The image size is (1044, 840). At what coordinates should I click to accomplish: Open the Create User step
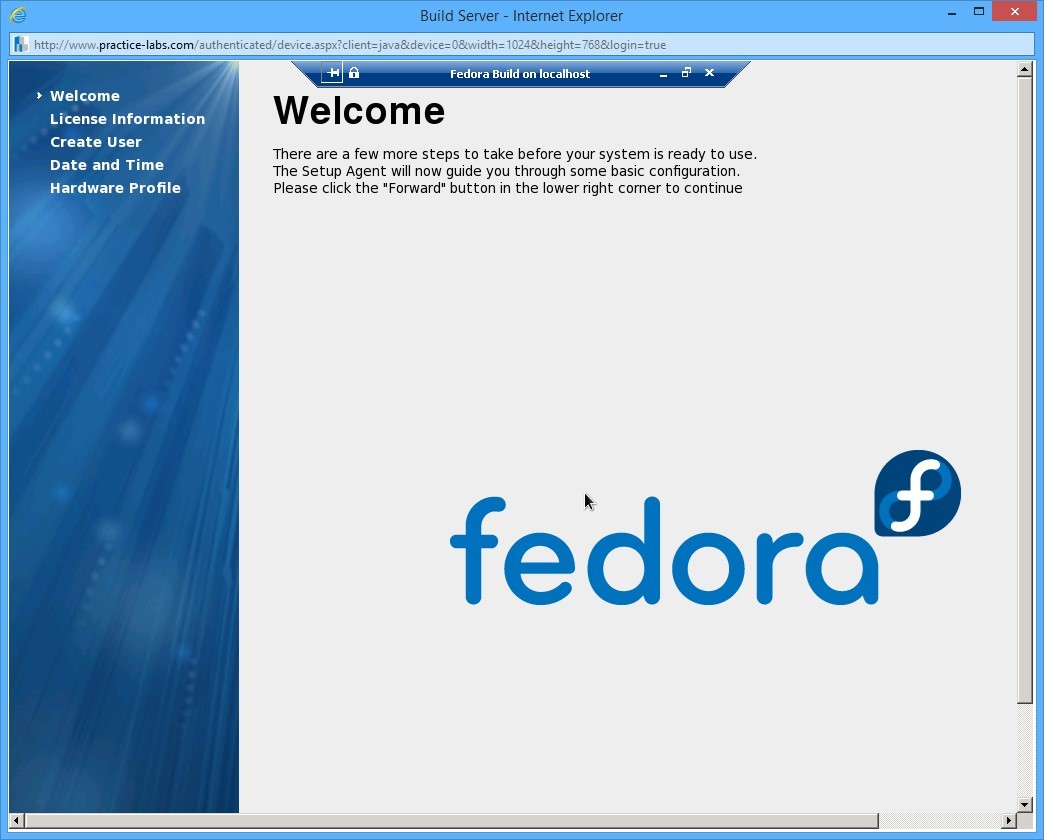click(96, 142)
